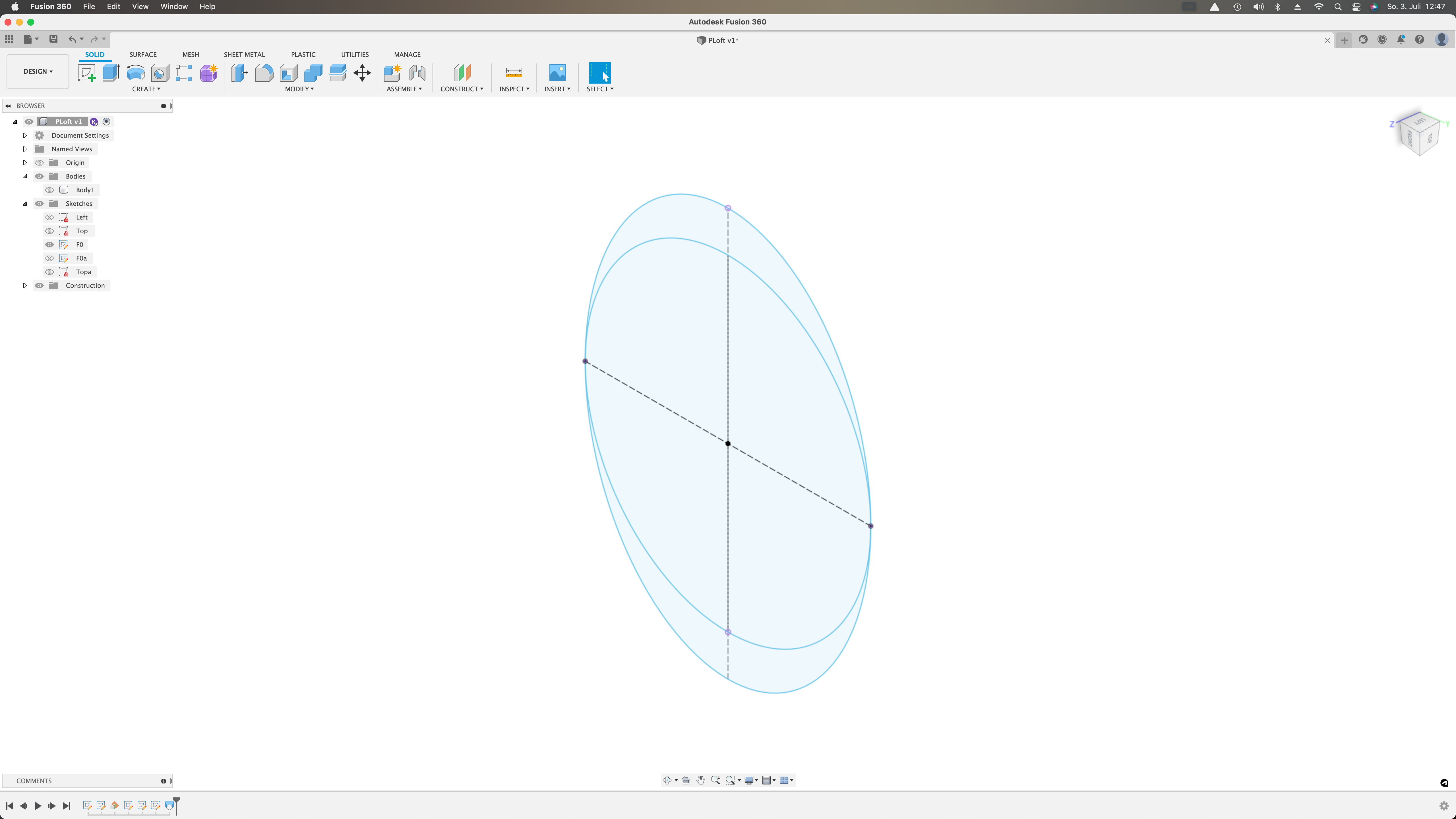This screenshot has width=1456, height=819.
Task: Click the timeline play button
Action: 37,806
